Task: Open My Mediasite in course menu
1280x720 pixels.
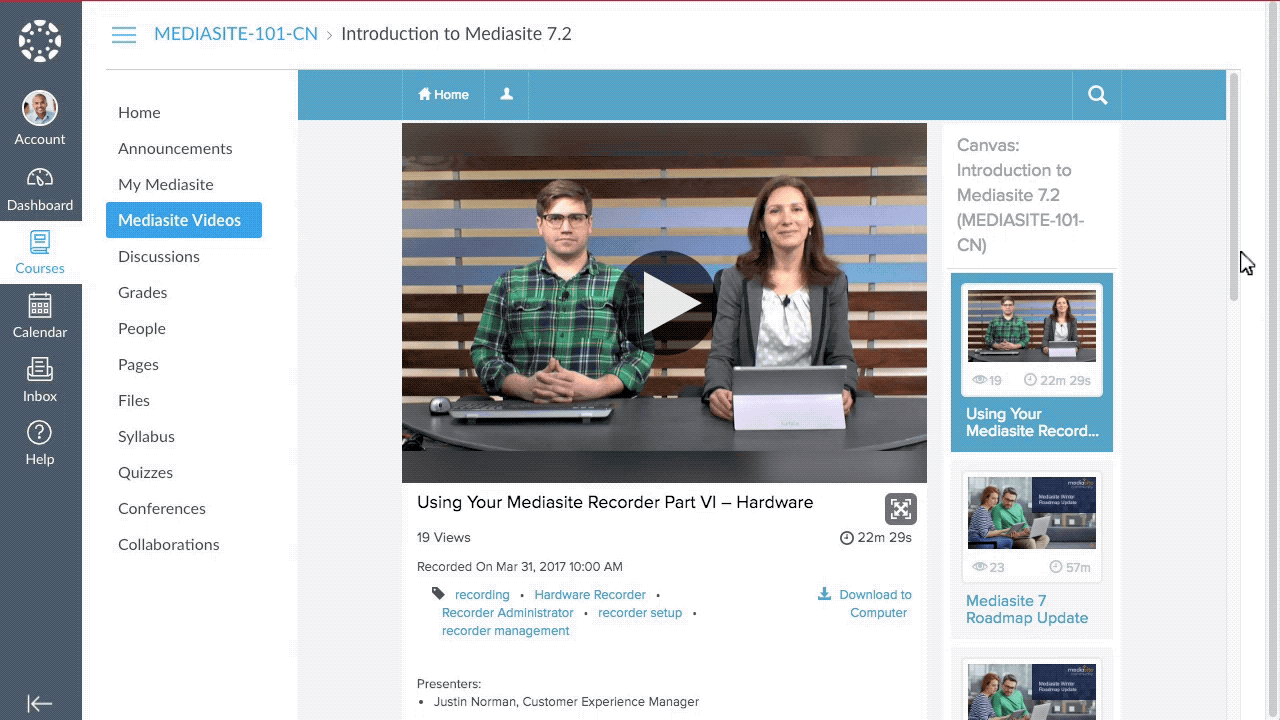Action: (x=166, y=185)
